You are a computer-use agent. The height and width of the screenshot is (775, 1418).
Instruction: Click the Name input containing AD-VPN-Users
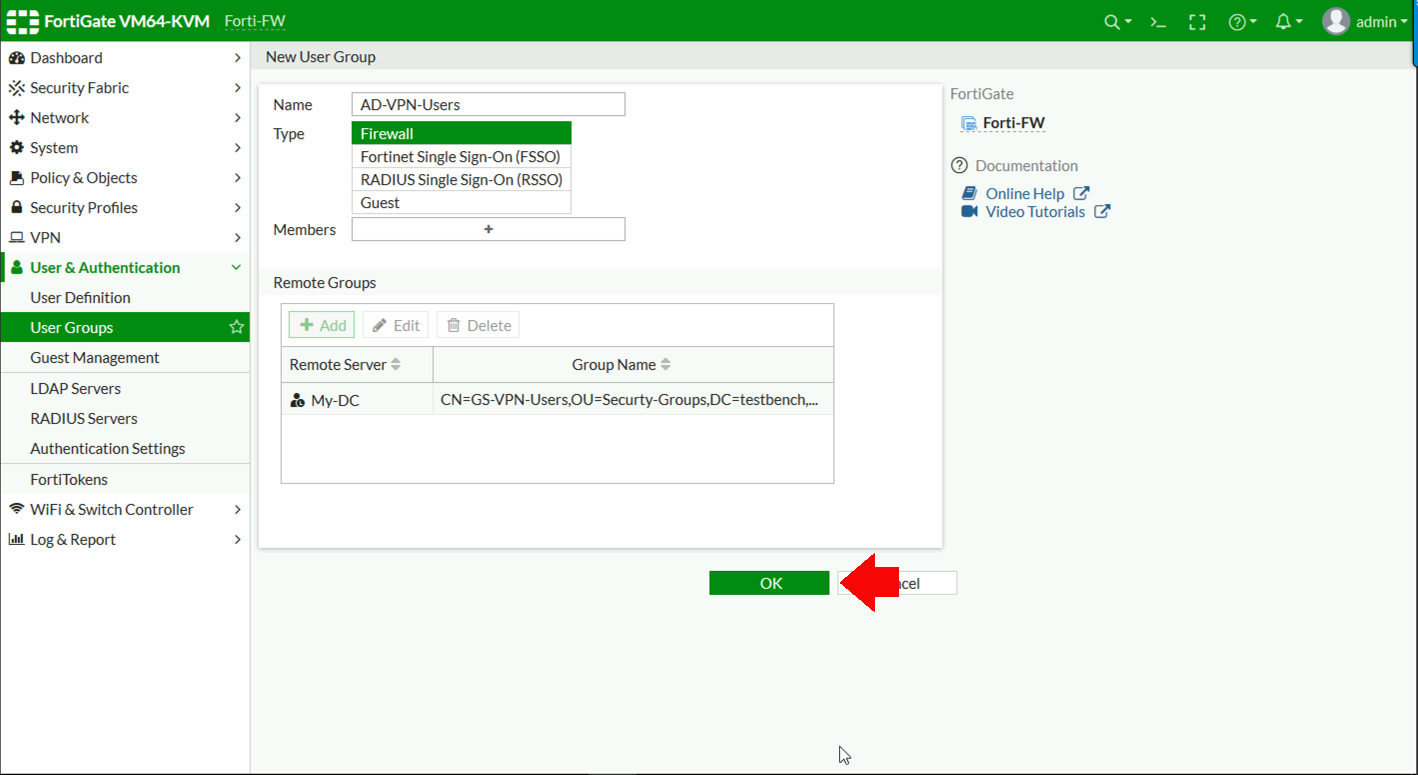488,104
